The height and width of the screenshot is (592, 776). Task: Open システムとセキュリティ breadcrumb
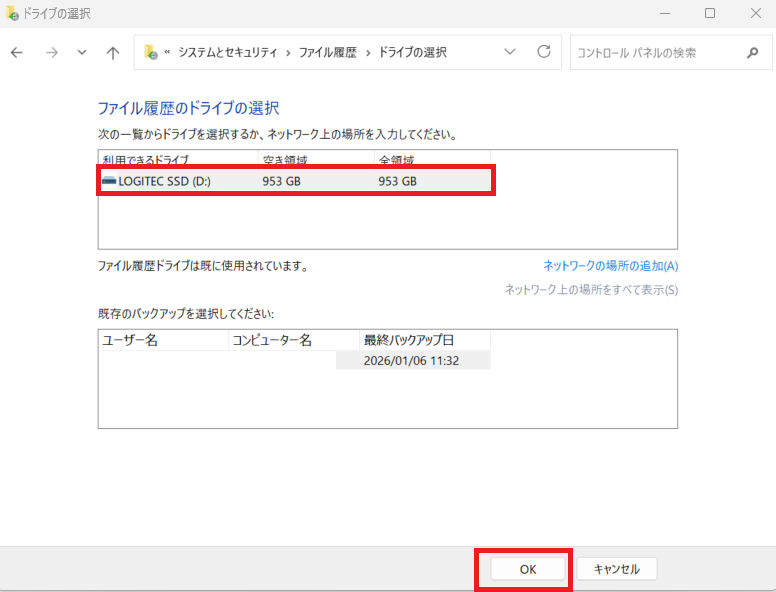click(x=228, y=53)
